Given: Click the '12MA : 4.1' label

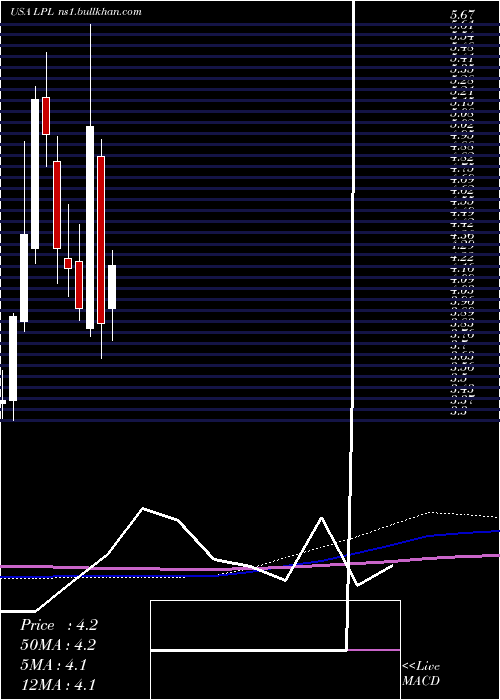Looking at the screenshot, I should click(58, 684).
